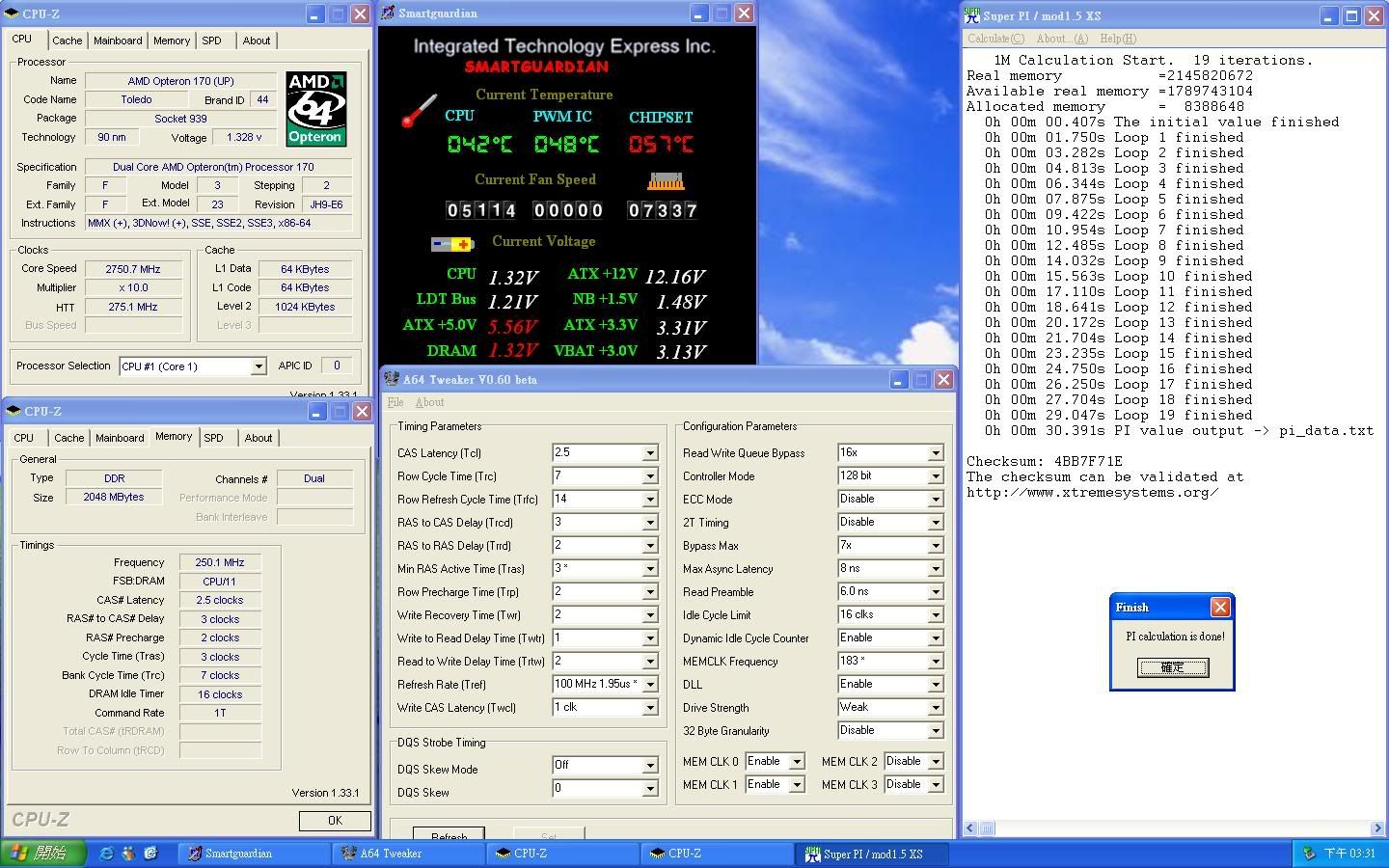Click the red thermometer icon in Smartguardian
Viewport: 1389px width, 868px height.
[420, 111]
